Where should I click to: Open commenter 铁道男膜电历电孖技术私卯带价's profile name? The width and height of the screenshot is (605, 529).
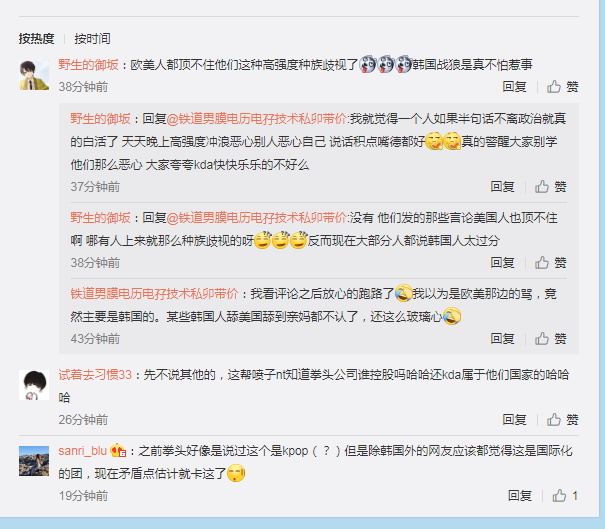pos(154,294)
